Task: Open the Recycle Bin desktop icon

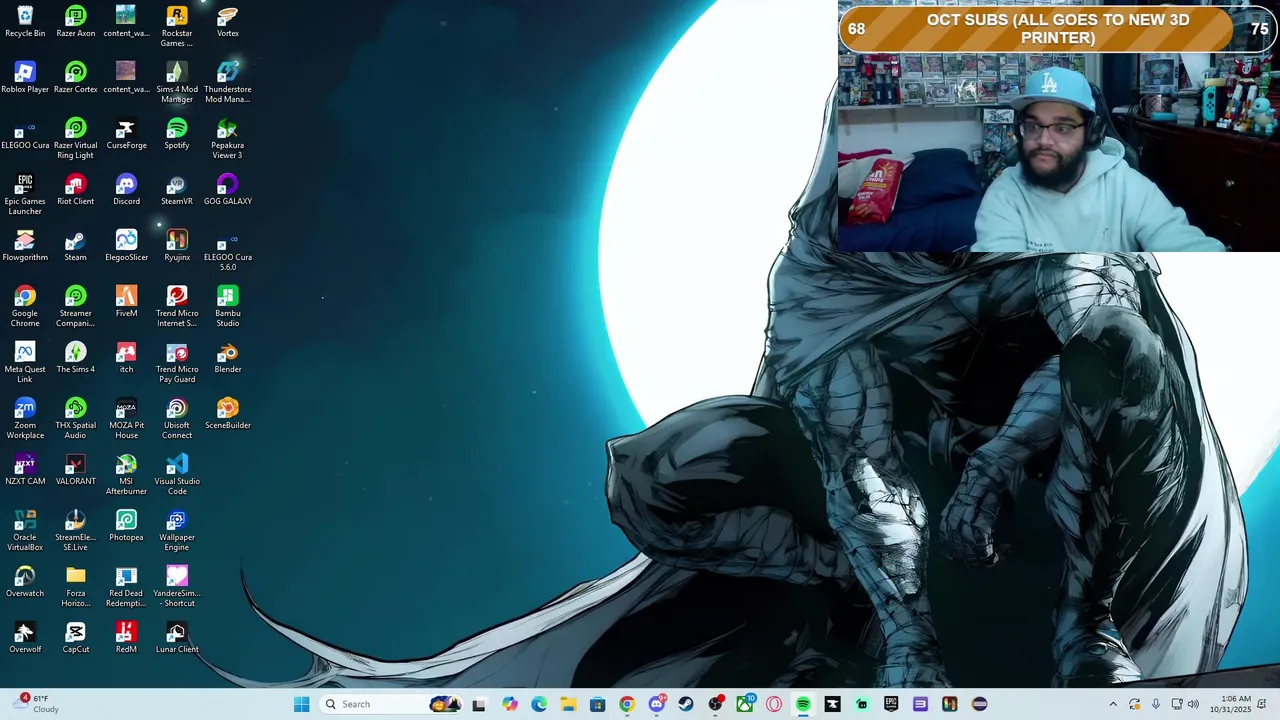Action: click(25, 22)
